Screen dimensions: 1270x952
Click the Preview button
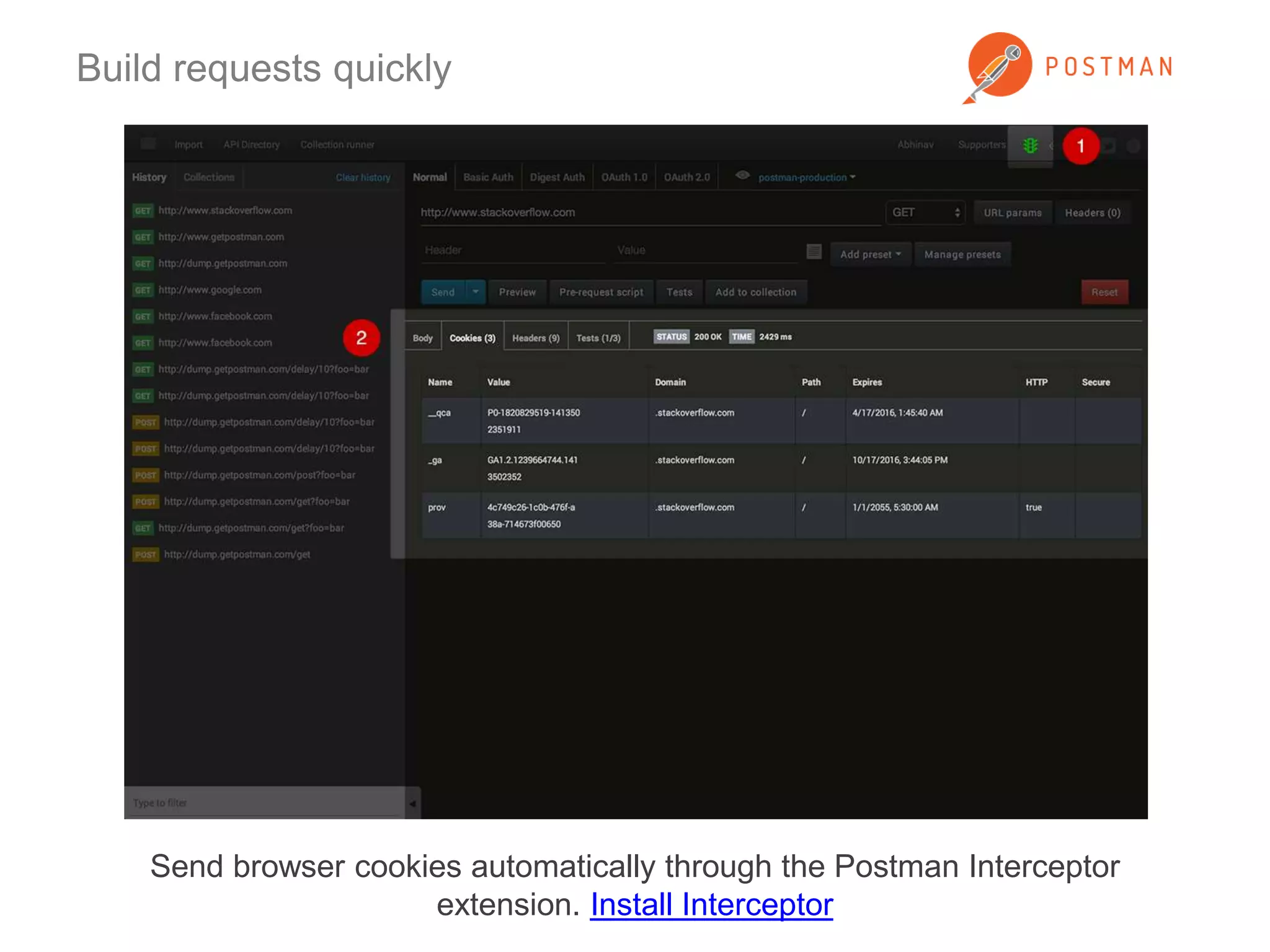click(517, 292)
